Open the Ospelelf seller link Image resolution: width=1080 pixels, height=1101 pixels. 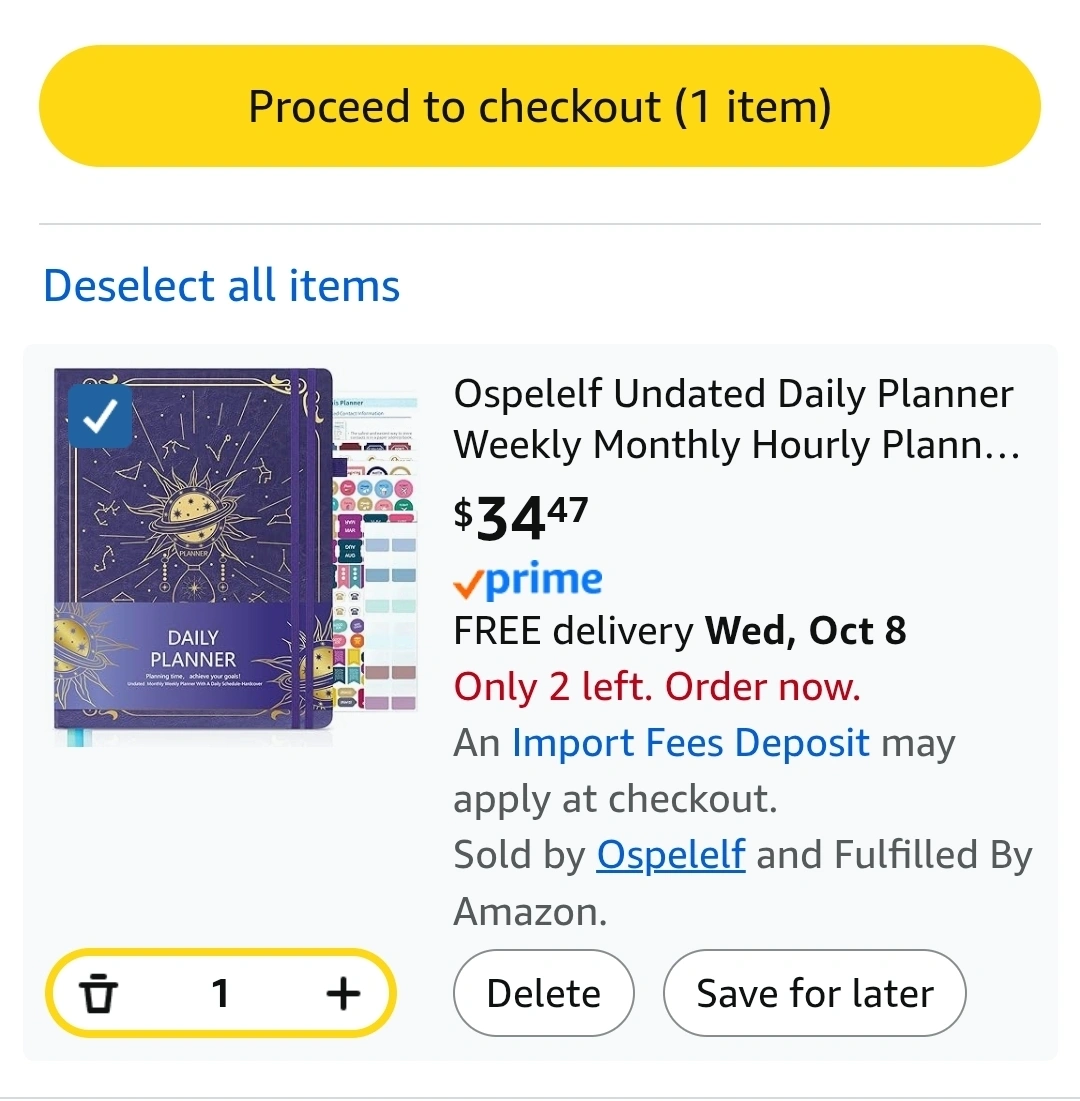pyautogui.click(x=670, y=855)
